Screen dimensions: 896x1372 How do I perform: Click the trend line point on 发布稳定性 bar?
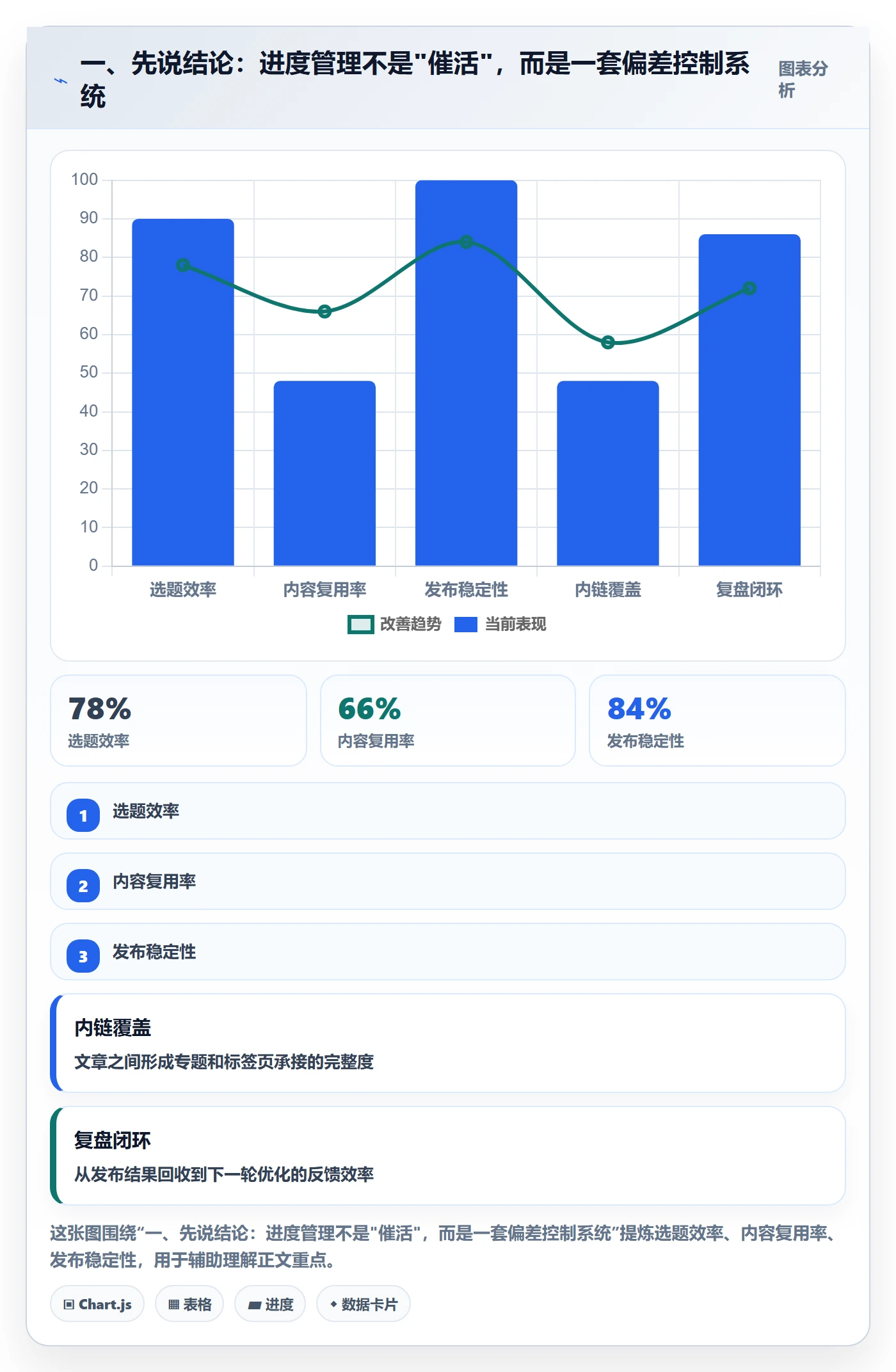[x=467, y=242]
